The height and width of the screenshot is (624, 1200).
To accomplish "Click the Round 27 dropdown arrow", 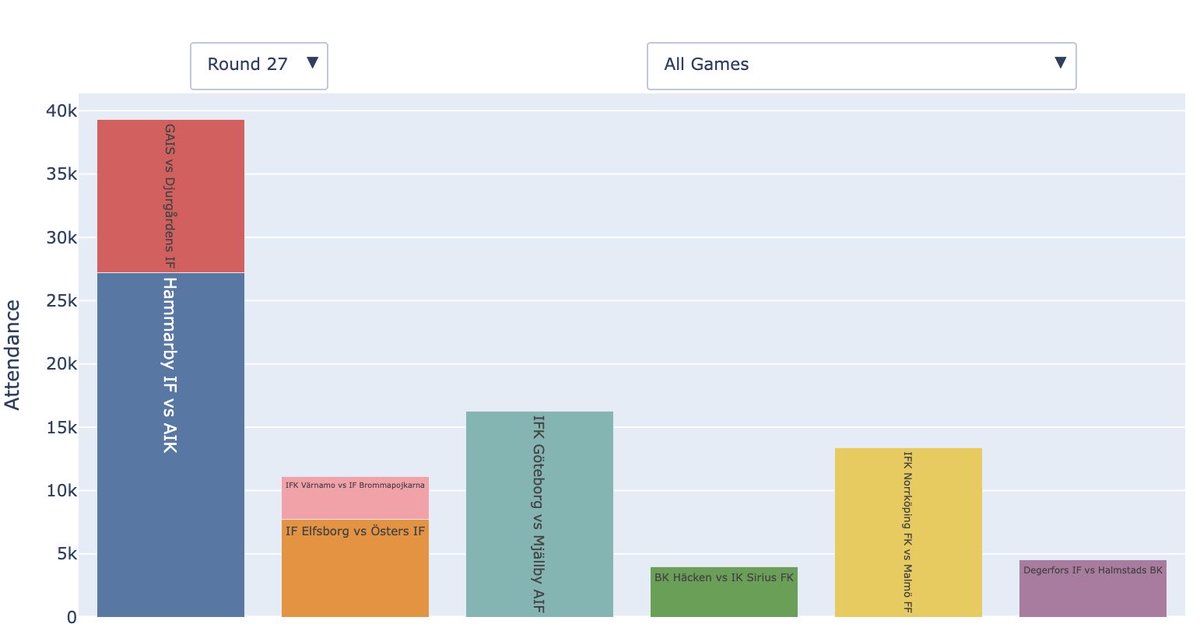I will click(x=313, y=64).
